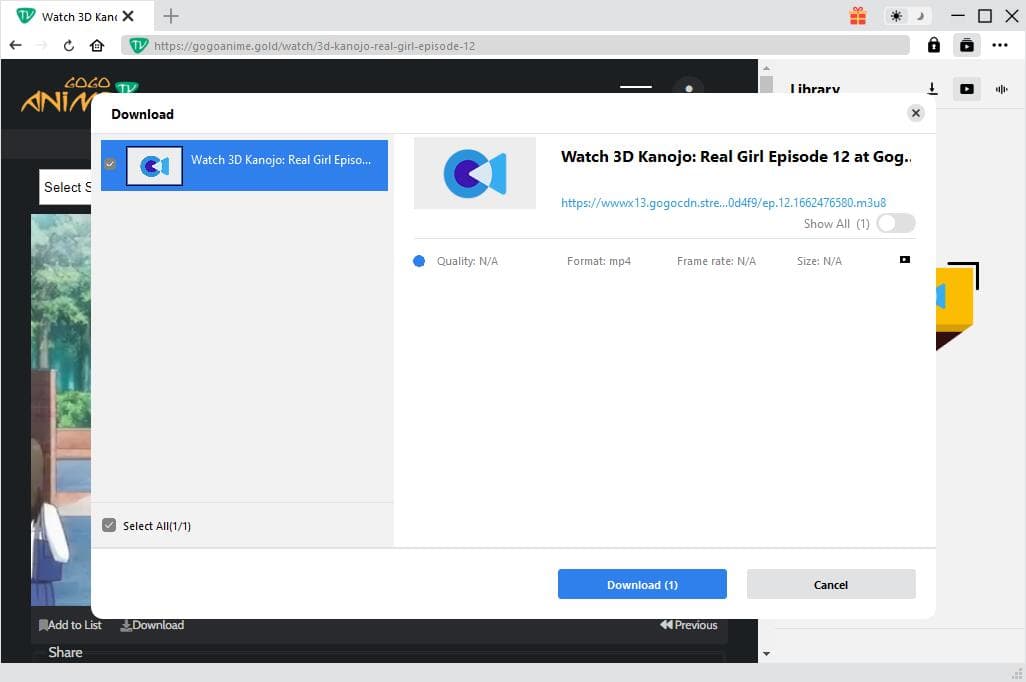The image size is (1026, 682).
Task: Click the padlock icon in toolbar
Action: 933,45
